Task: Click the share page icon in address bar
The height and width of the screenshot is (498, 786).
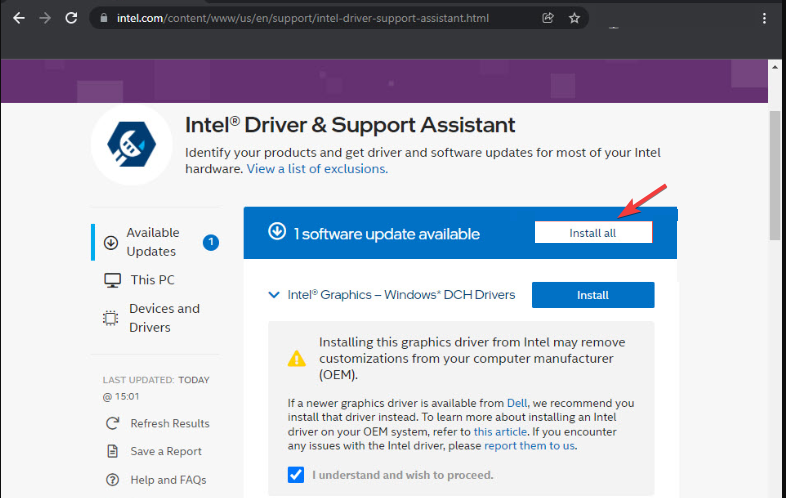Action: [x=547, y=19]
